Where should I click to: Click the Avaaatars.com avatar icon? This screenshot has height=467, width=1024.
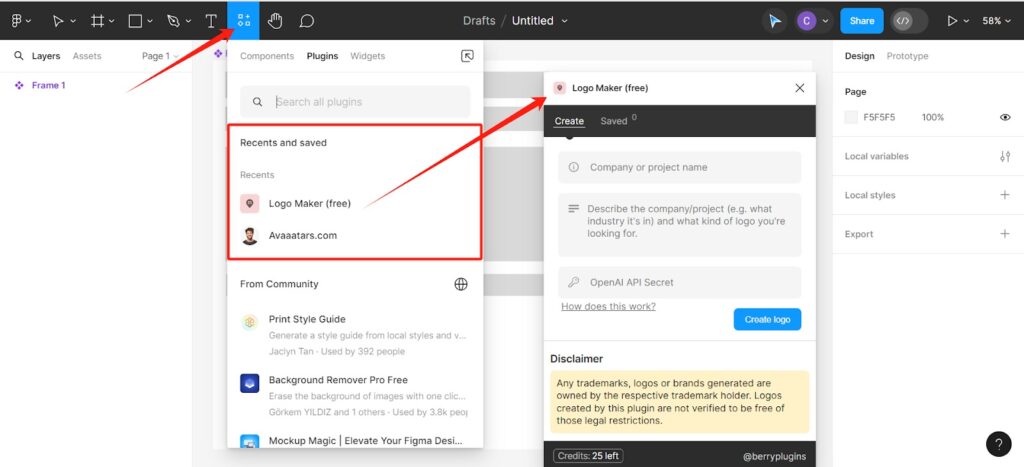click(249, 236)
